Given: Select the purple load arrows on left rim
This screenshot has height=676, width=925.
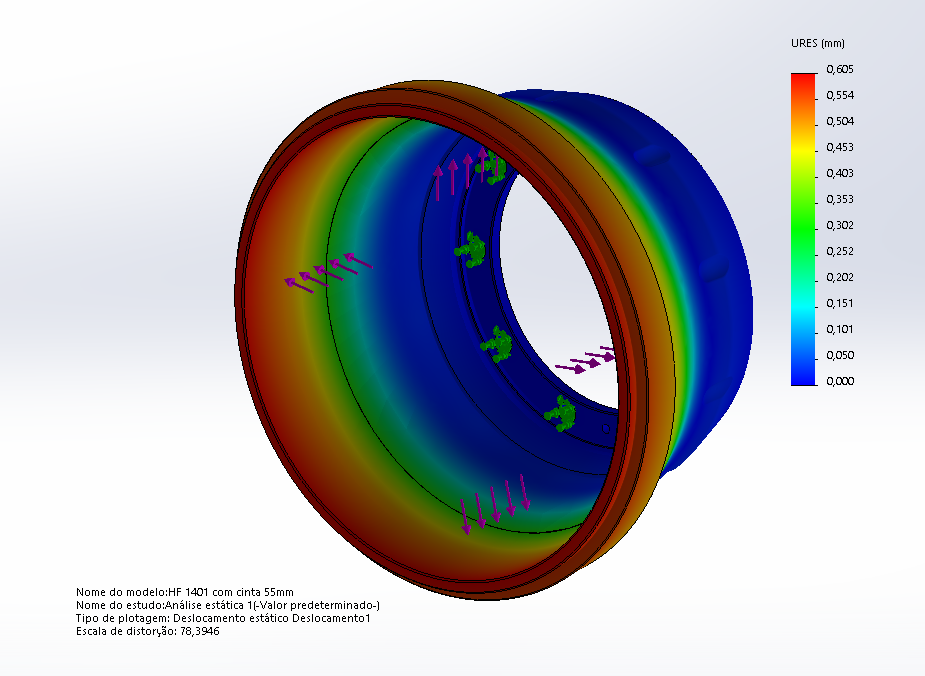Looking at the screenshot, I should tap(328, 271).
